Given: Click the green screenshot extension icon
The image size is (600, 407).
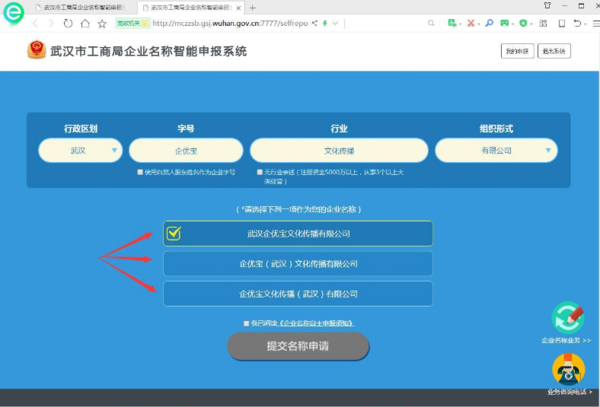Looking at the screenshot, I should (452, 23).
